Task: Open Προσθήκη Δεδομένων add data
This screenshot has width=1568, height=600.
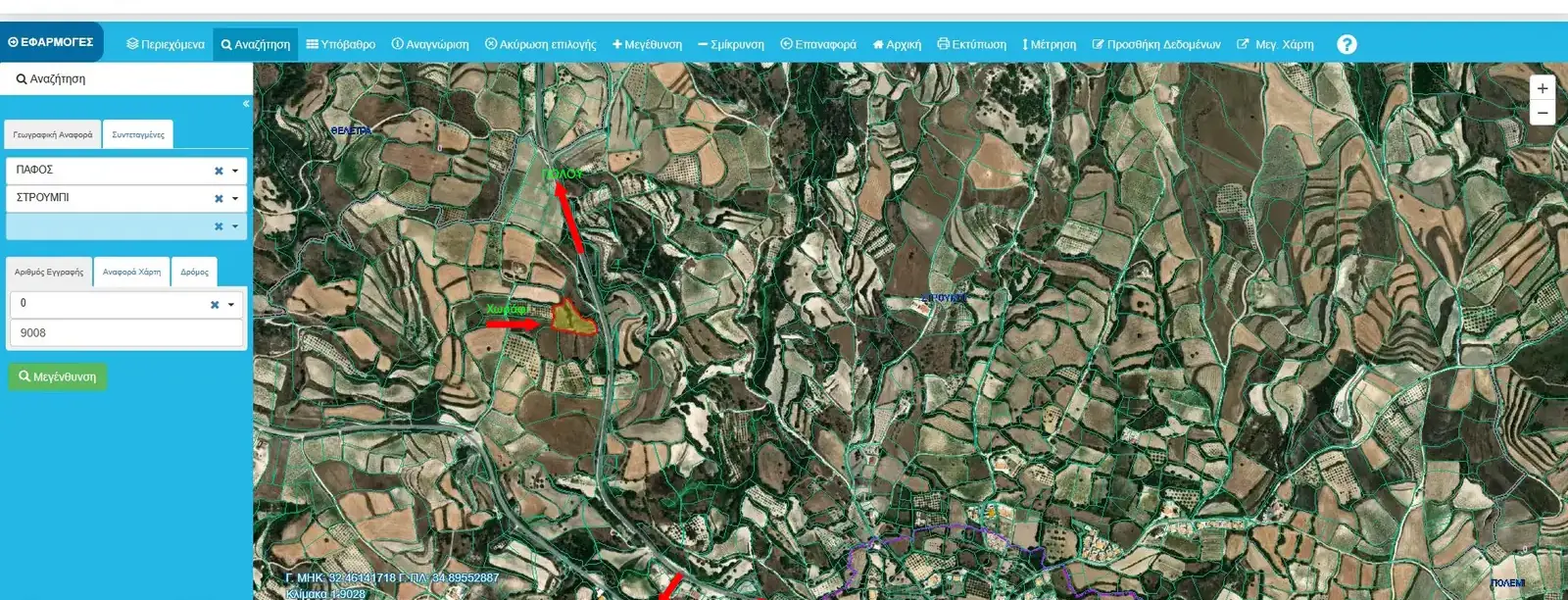Action: point(1157,44)
